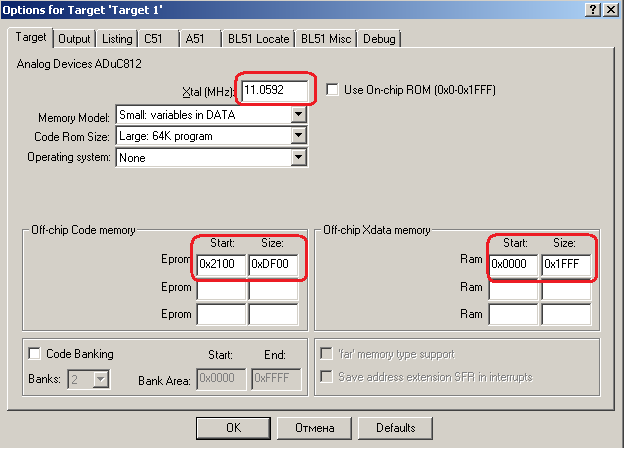Select the A51 tab
Image resolution: width=625 pixels, height=449 pixels.
point(200,39)
